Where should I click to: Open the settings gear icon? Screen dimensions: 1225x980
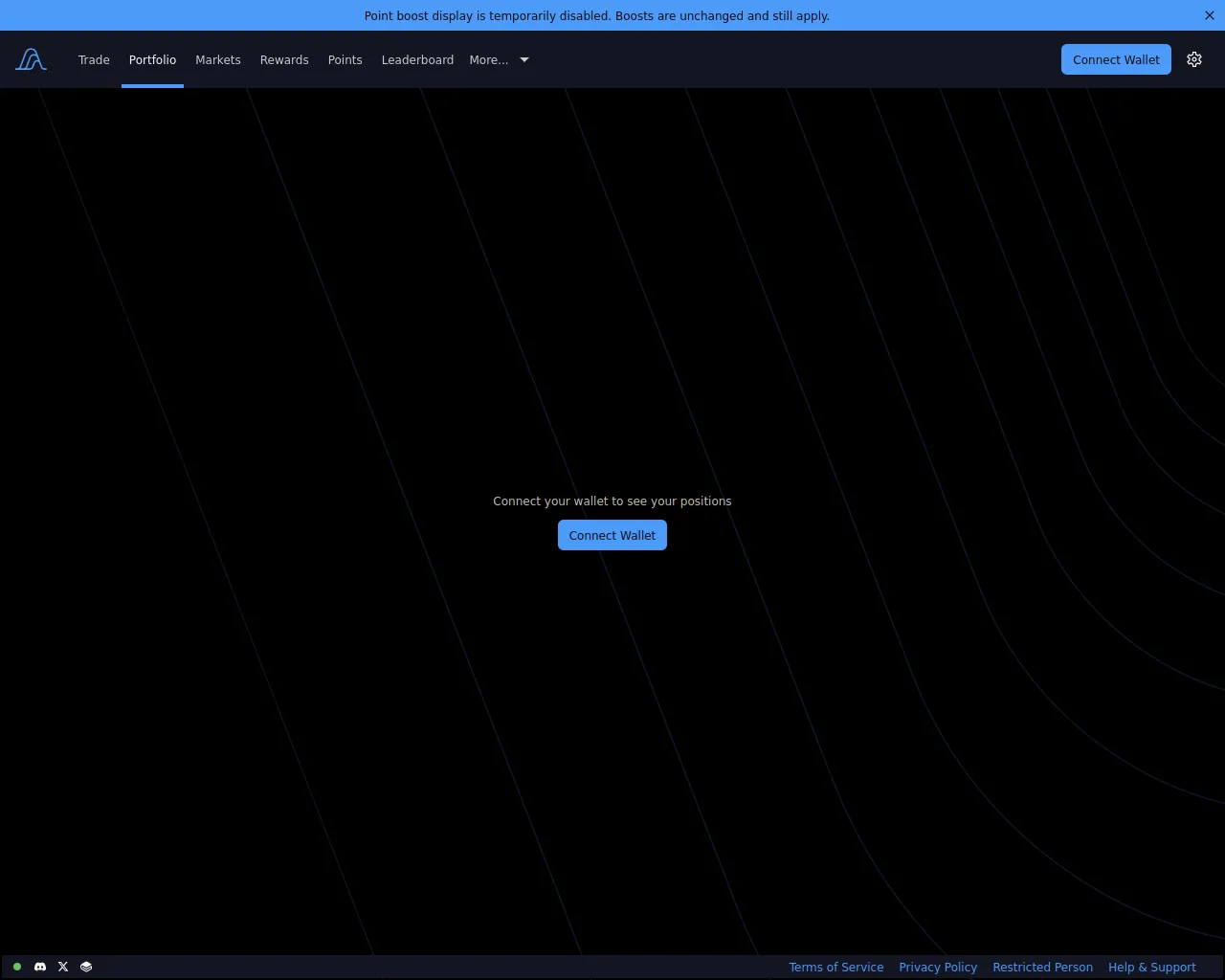tap(1193, 59)
